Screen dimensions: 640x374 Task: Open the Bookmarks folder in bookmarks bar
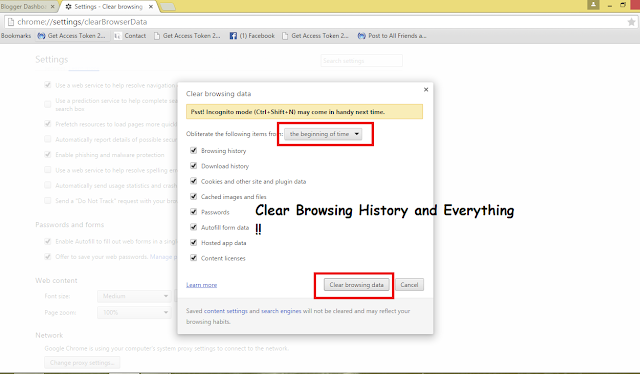16,36
